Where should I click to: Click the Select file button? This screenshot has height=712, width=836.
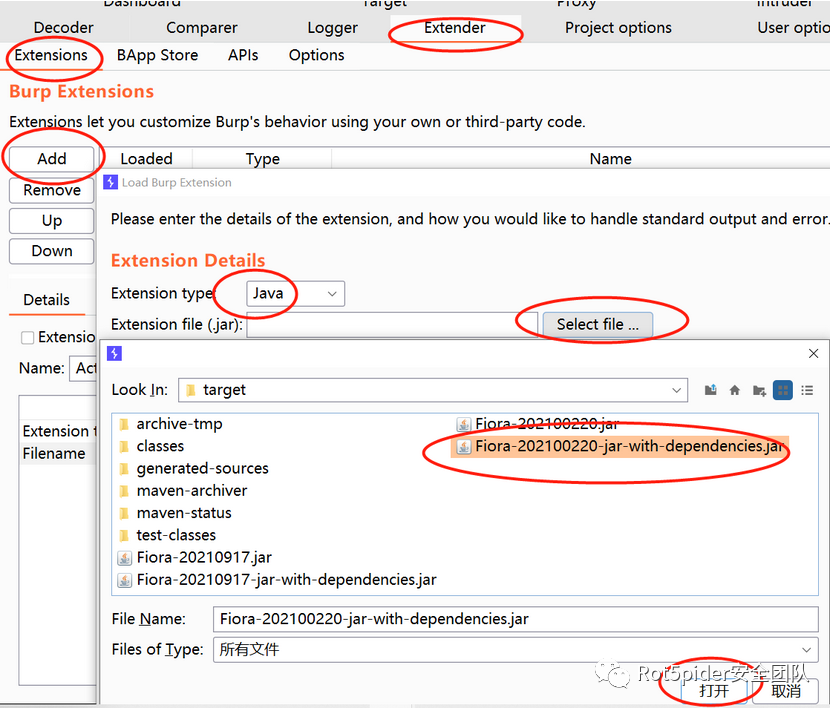598,325
